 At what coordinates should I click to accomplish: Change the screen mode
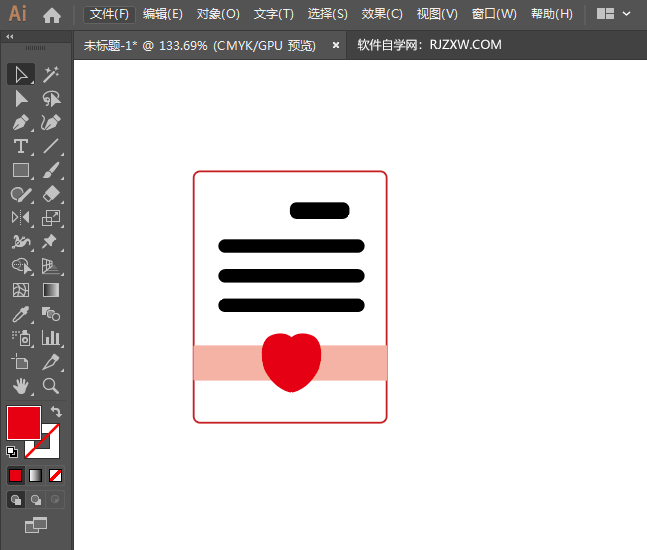click(36, 525)
